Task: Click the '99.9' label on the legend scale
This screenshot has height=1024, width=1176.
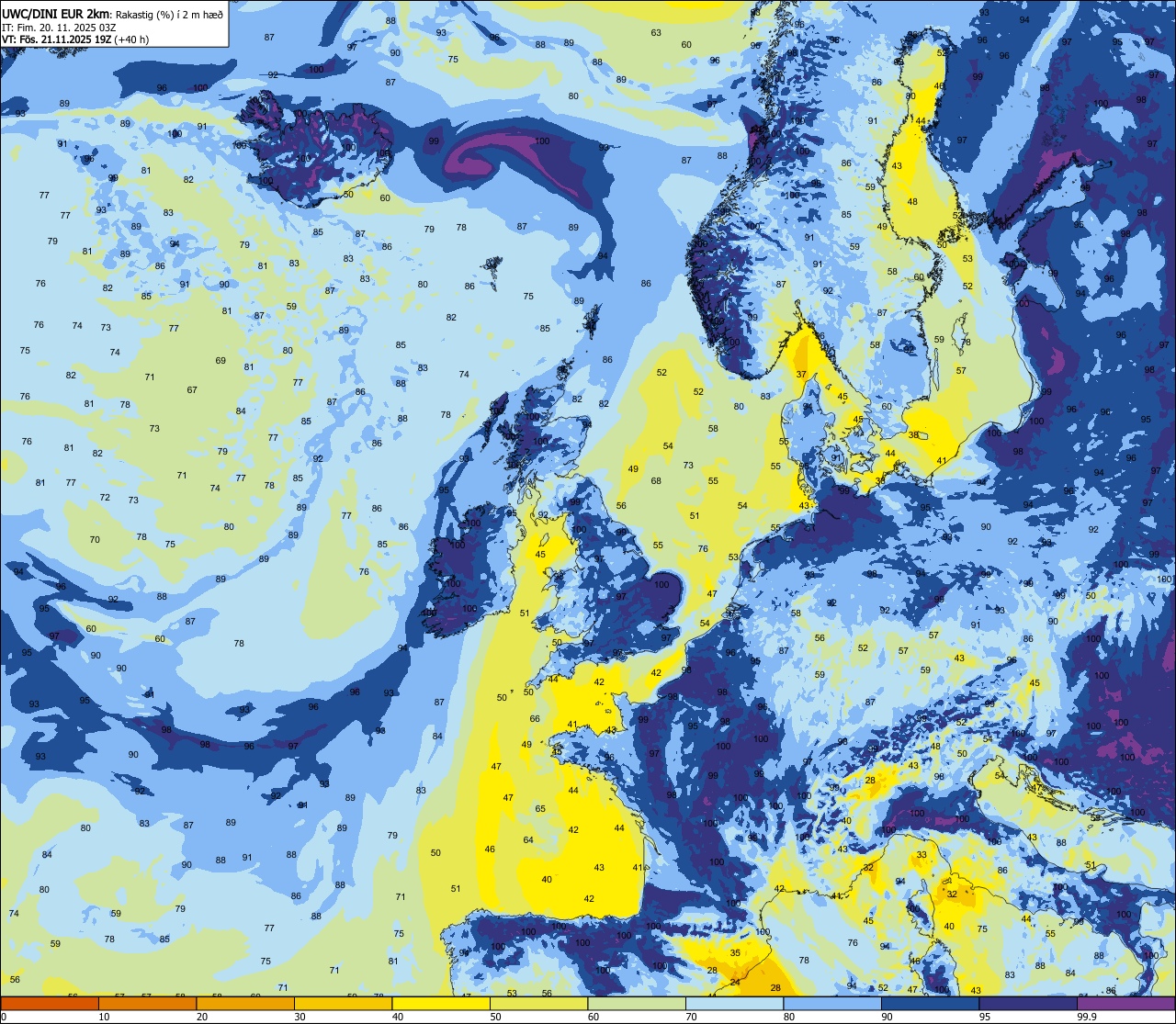Action: pos(1086,1017)
